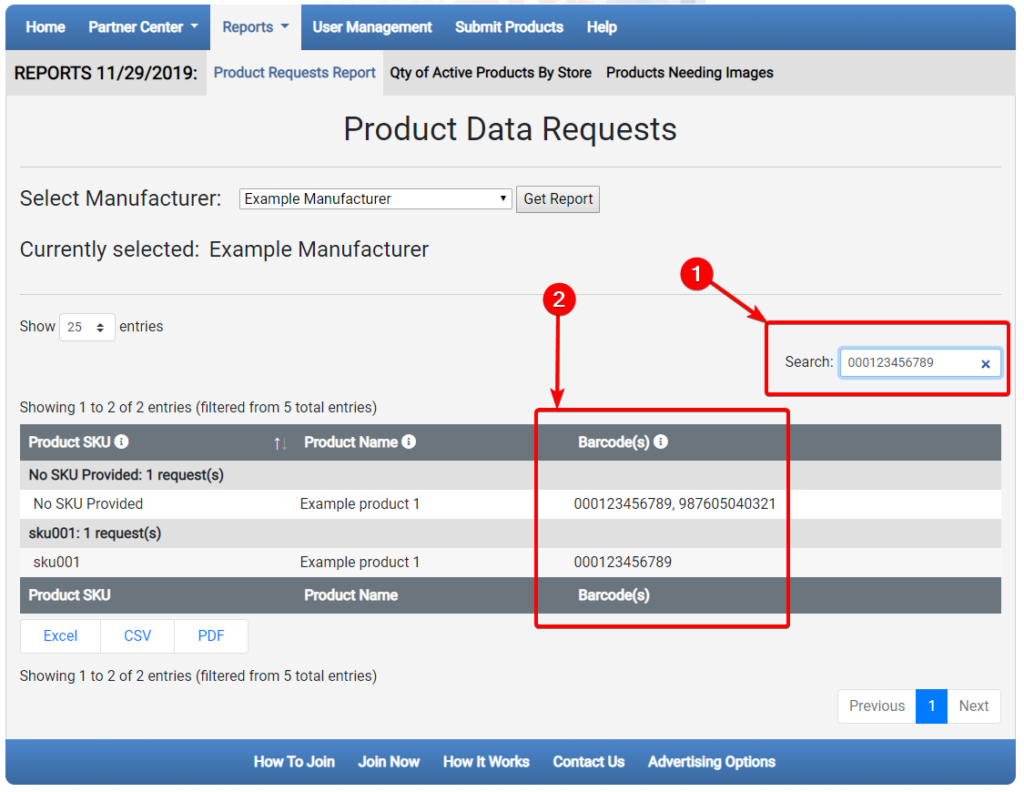Go to the Previous page
This screenshot has width=1024, height=792.
click(x=876, y=706)
